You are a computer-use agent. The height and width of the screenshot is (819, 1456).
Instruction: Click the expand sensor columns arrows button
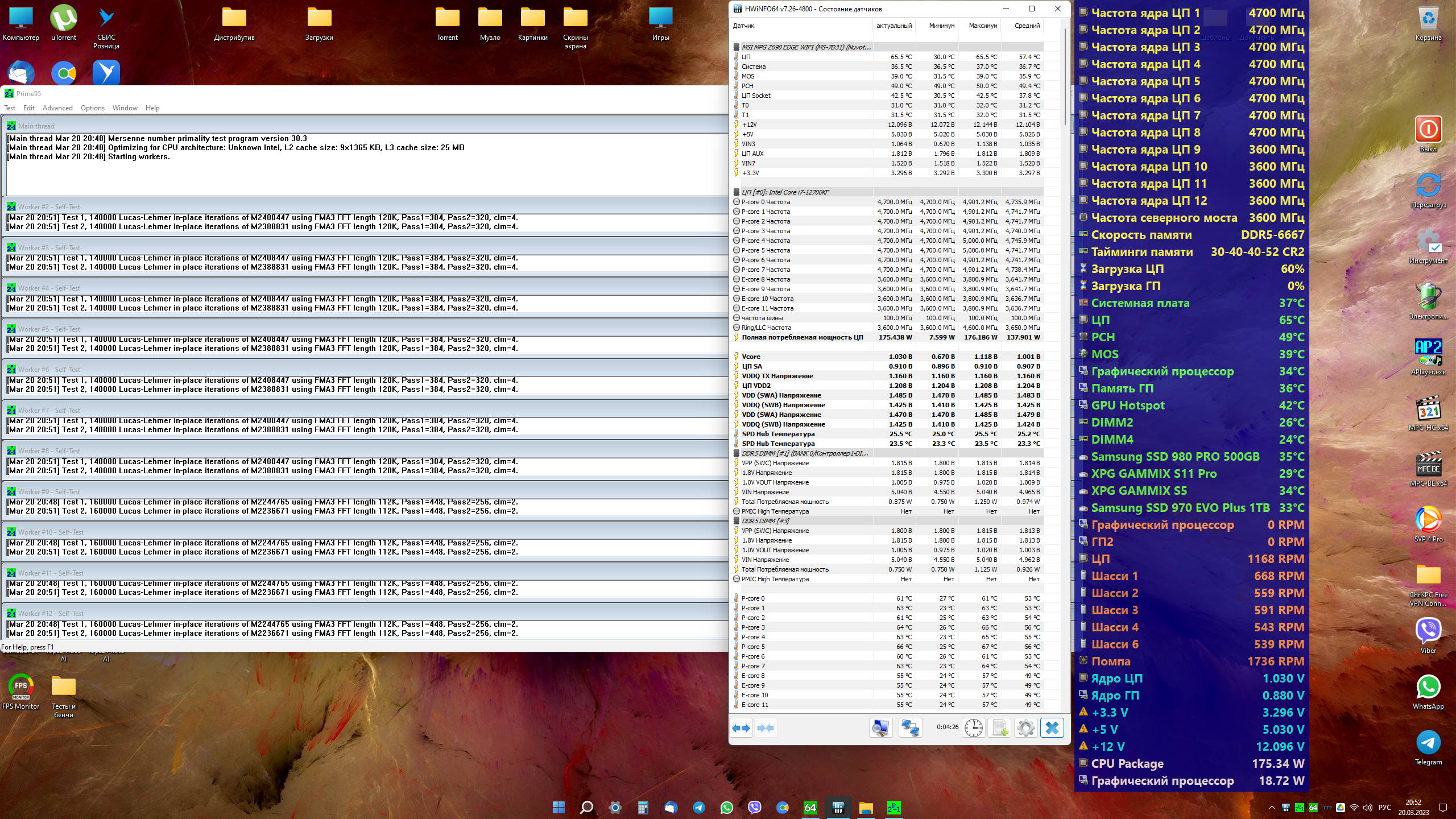coord(741,728)
